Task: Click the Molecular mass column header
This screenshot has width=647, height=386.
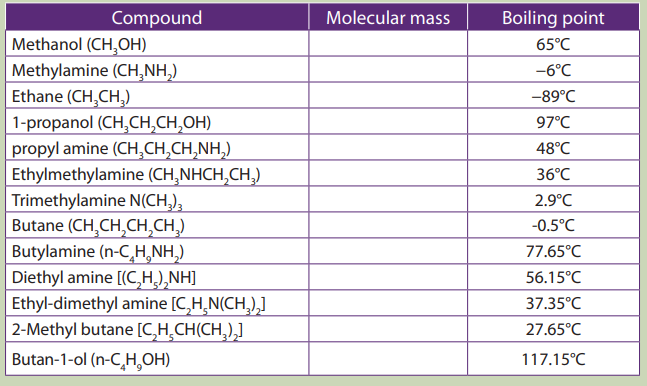Action: pyautogui.click(x=388, y=17)
